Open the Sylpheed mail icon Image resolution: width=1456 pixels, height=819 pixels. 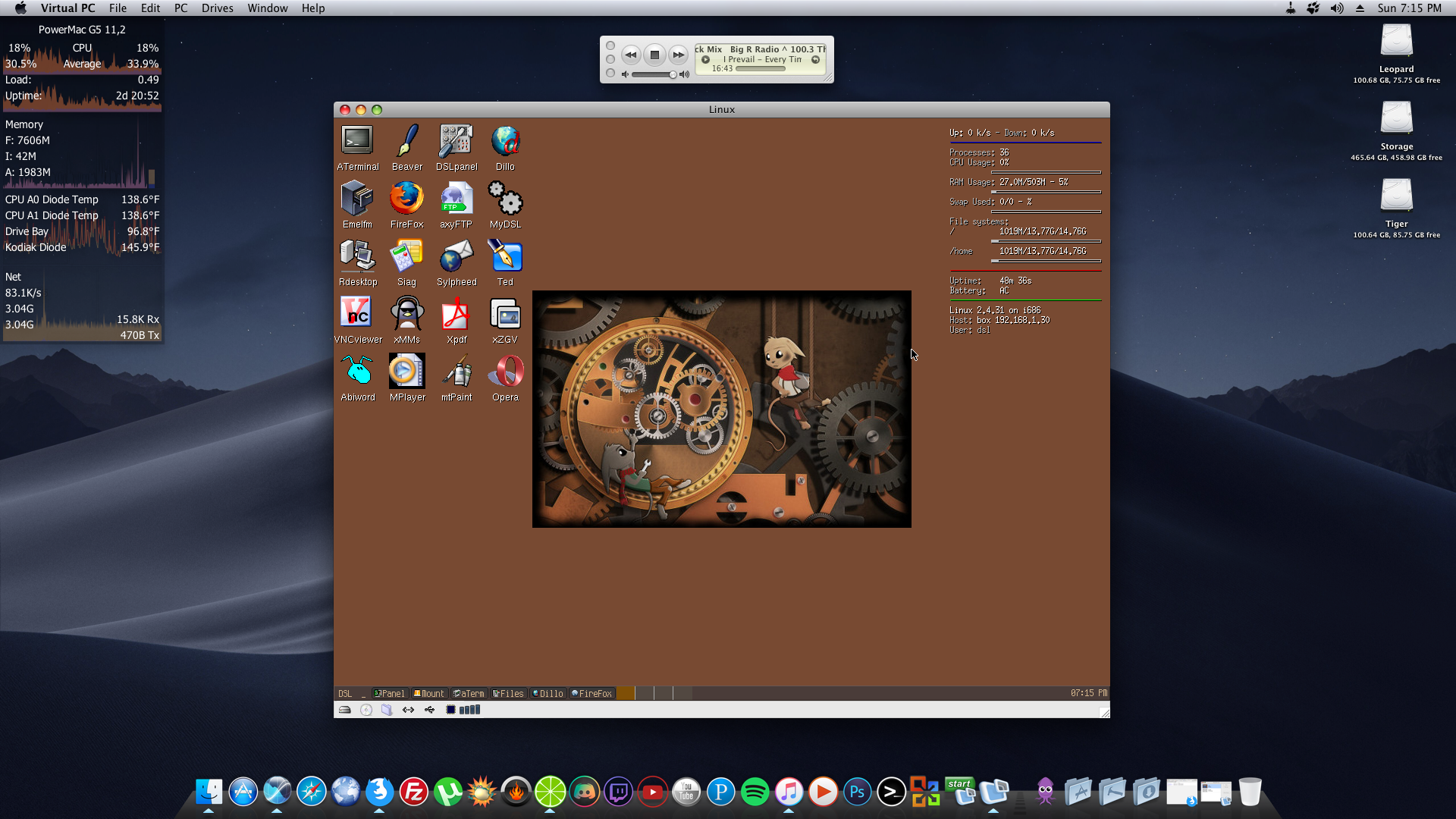[x=456, y=257]
